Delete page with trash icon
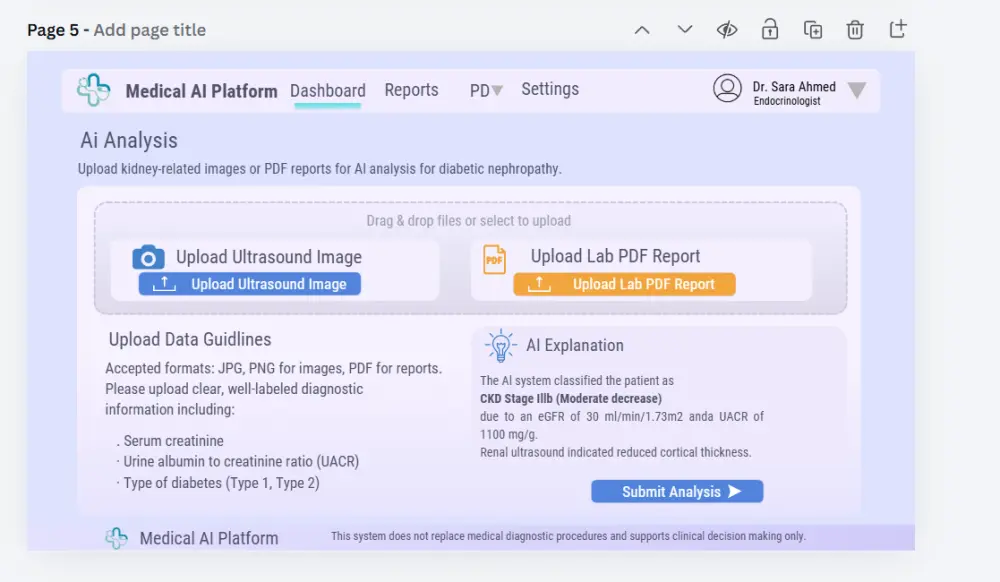This screenshot has width=1000, height=582. tap(855, 30)
